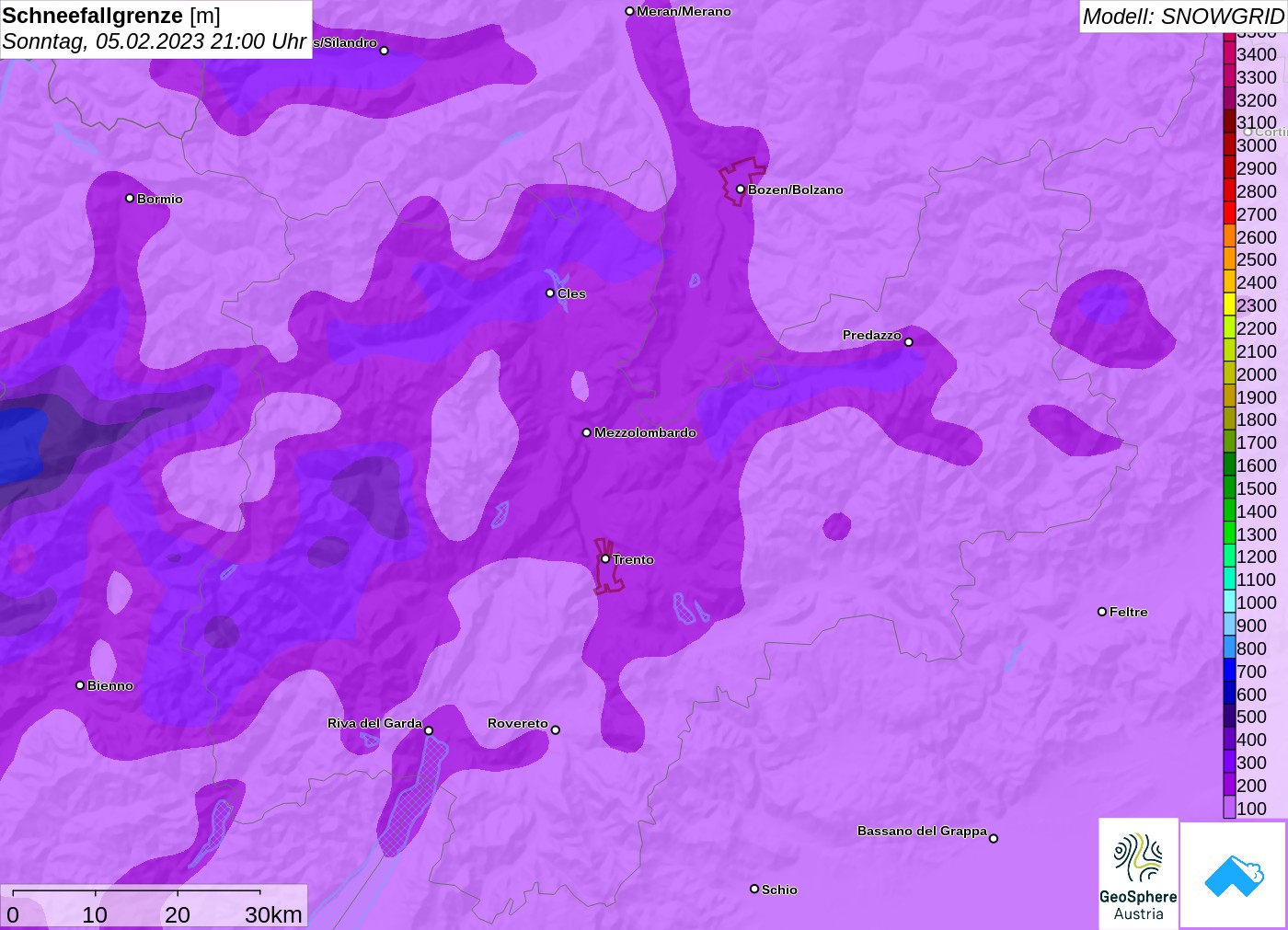Click the Bormio marker dot
Screen dimensions: 1288x930
(x=130, y=199)
